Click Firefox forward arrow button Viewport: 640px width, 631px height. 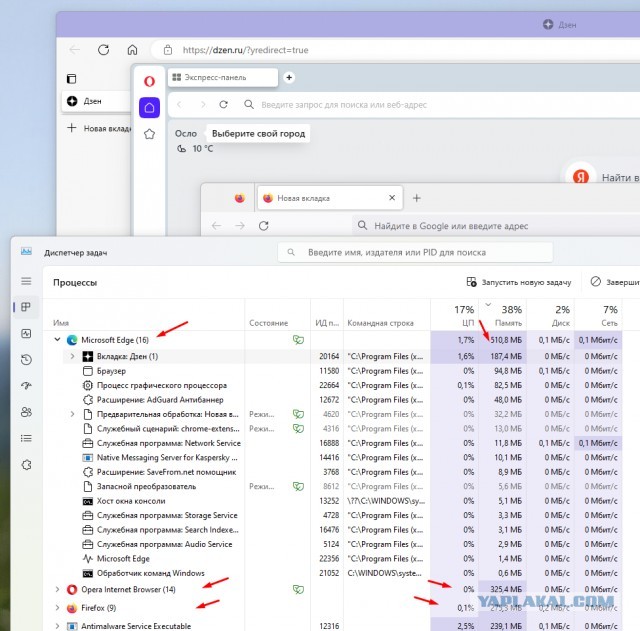[240, 226]
